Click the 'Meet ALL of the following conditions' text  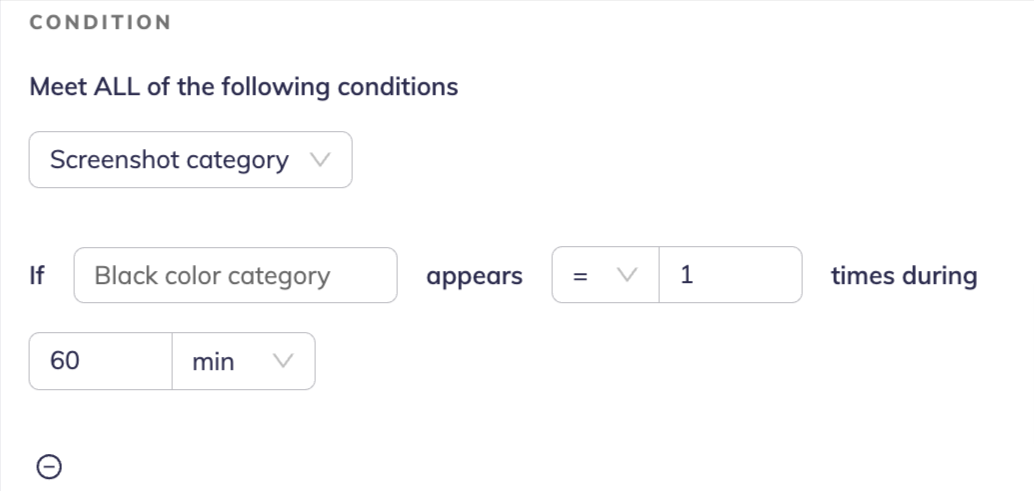coord(244,87)
